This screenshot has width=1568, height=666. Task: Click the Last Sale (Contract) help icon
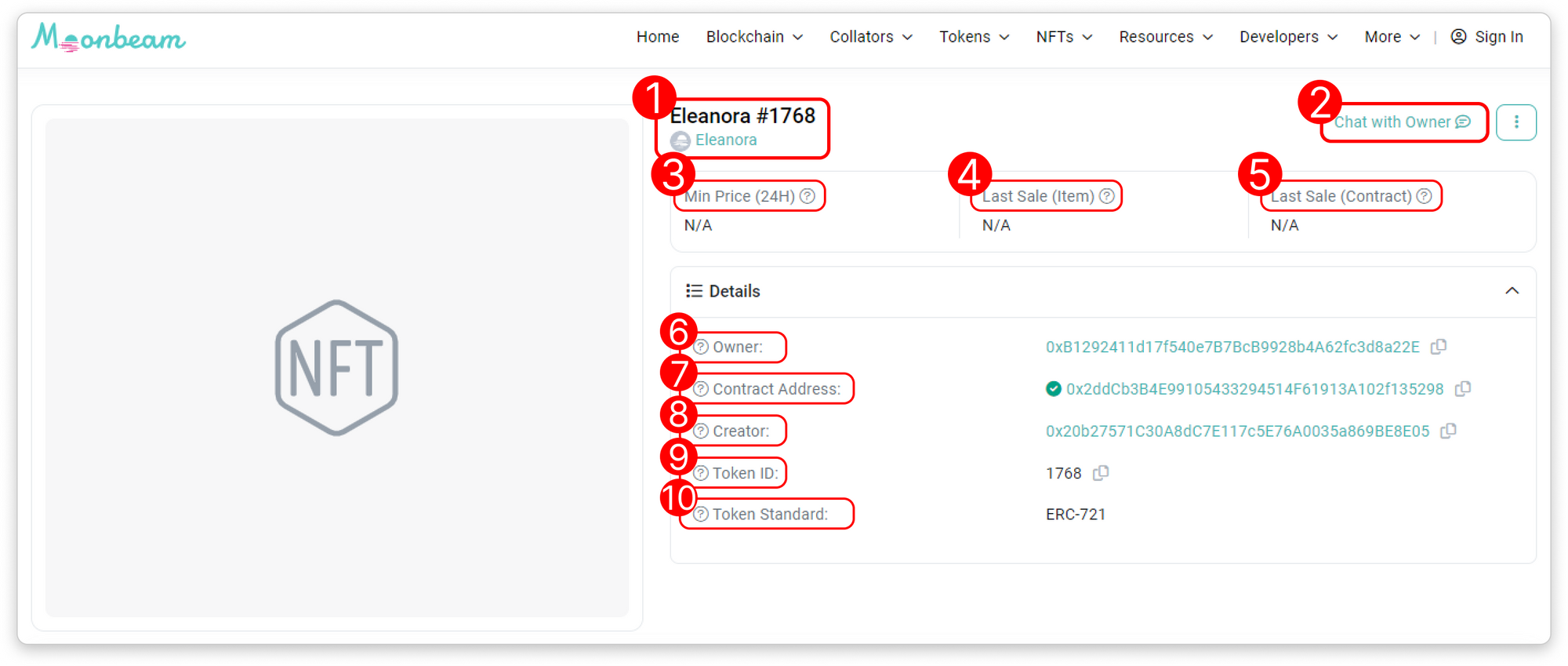(1425, 196)
